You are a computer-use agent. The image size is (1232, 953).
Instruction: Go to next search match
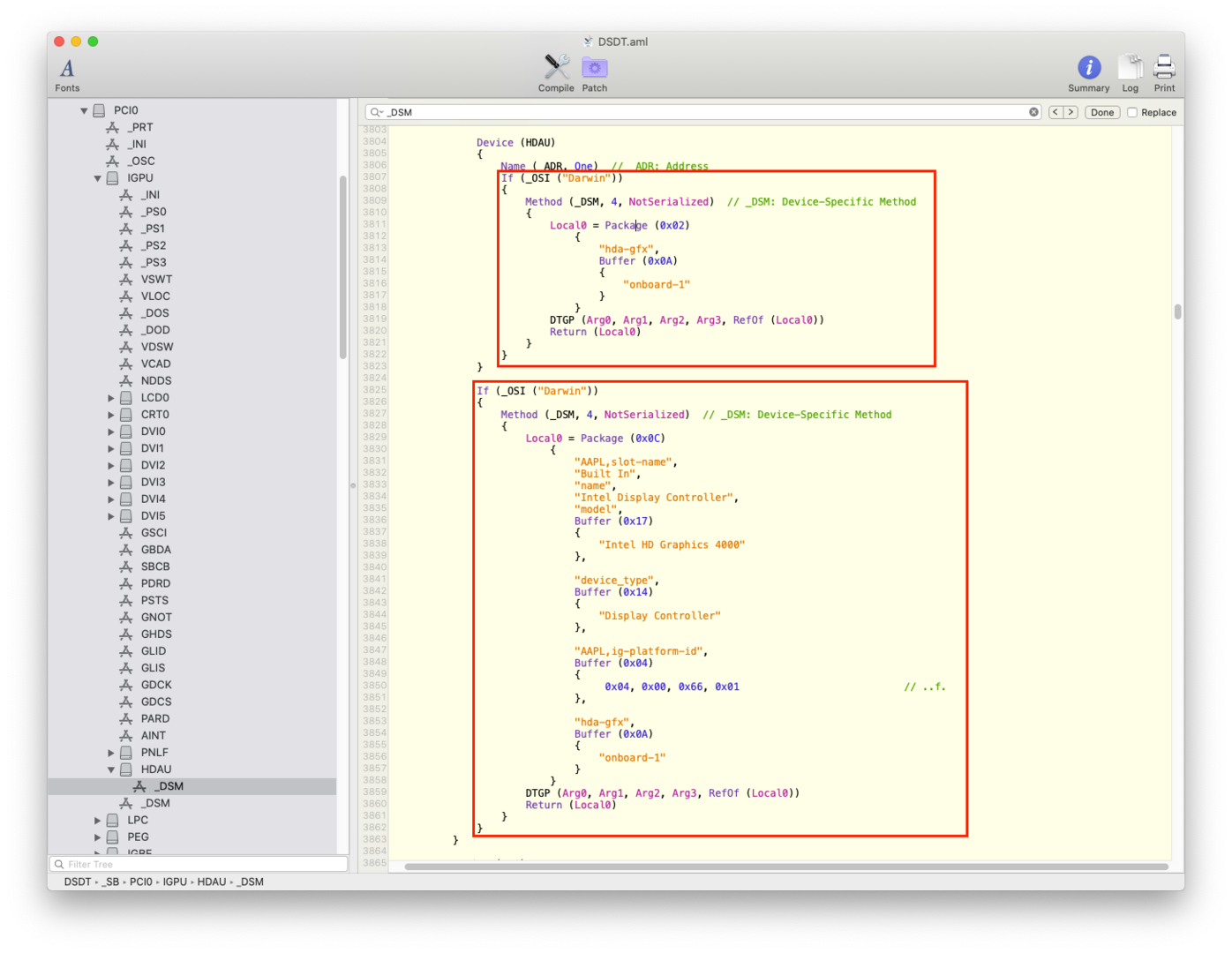1070,112
